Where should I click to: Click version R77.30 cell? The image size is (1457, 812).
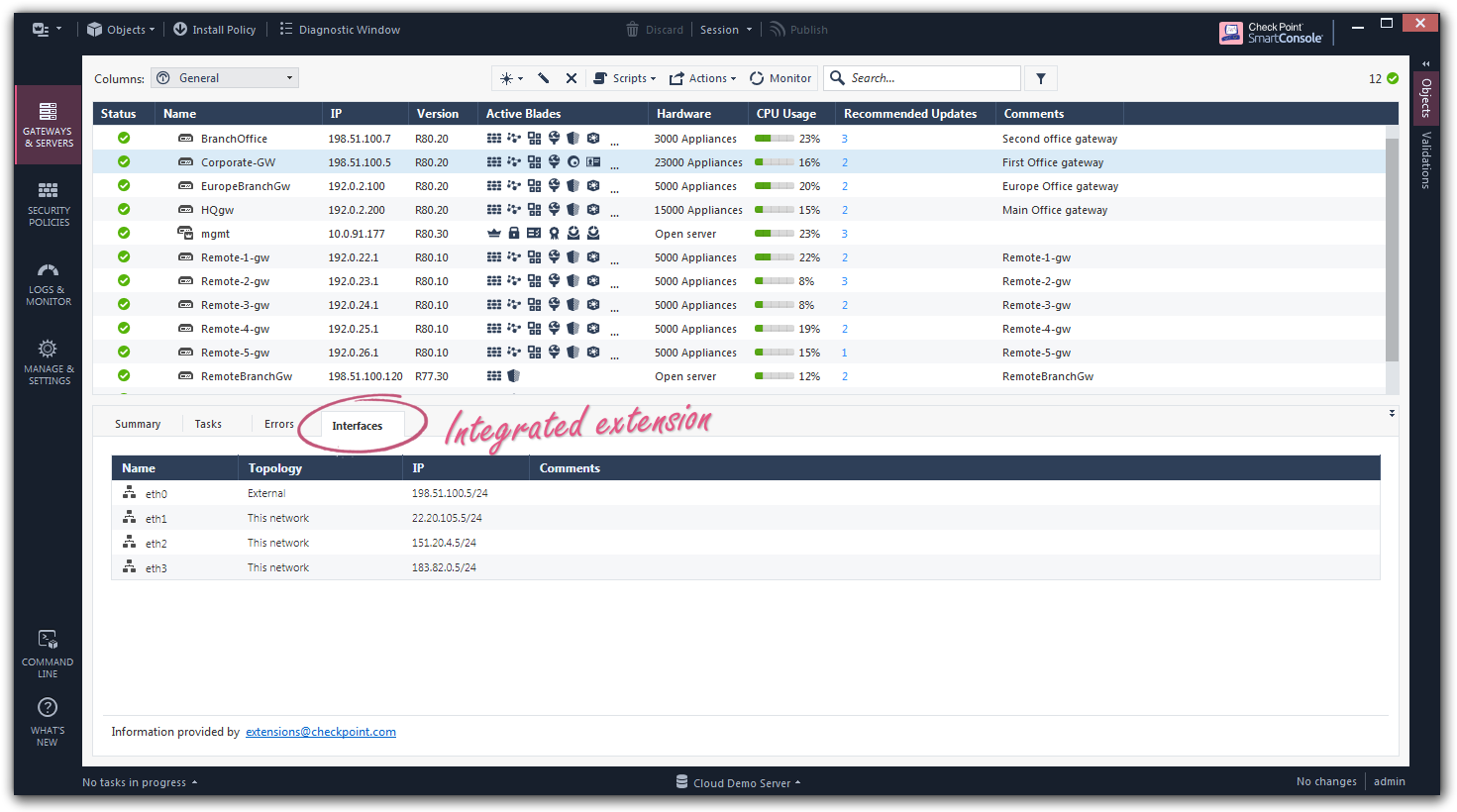click(x=432, y=376)
